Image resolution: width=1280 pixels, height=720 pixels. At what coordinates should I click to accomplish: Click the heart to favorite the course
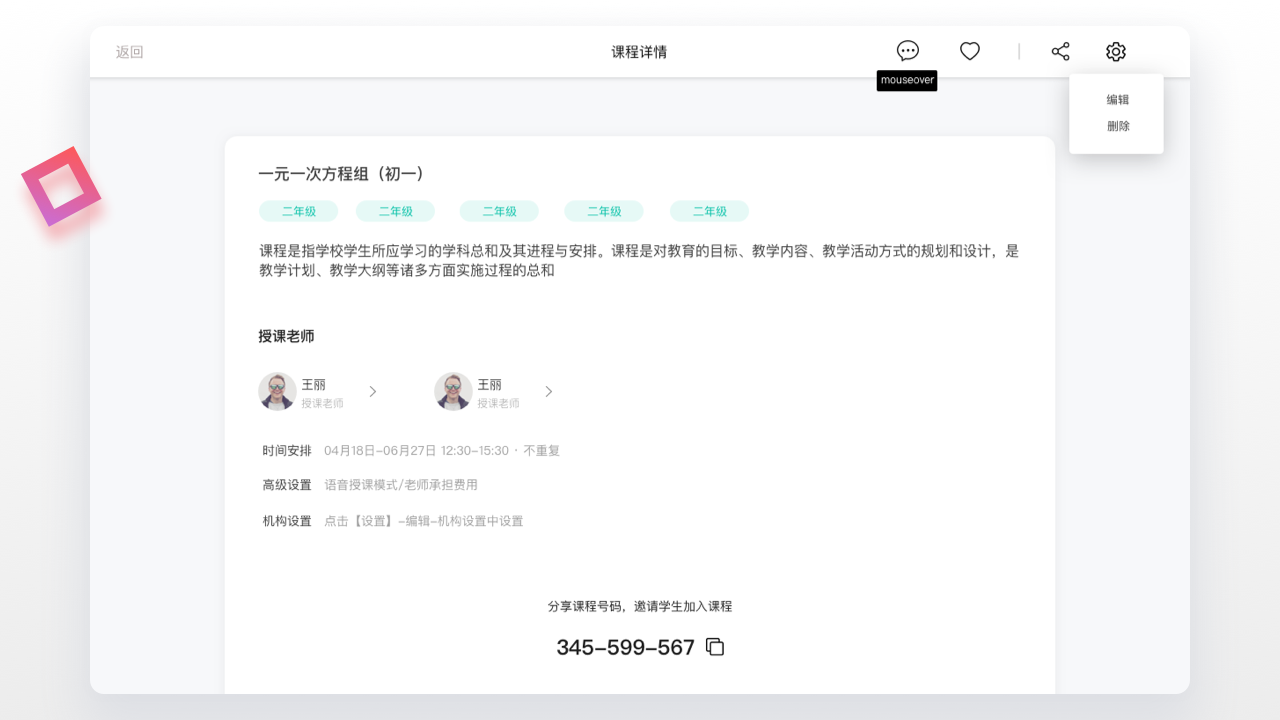pyautogui.click(x=969, y=50)
